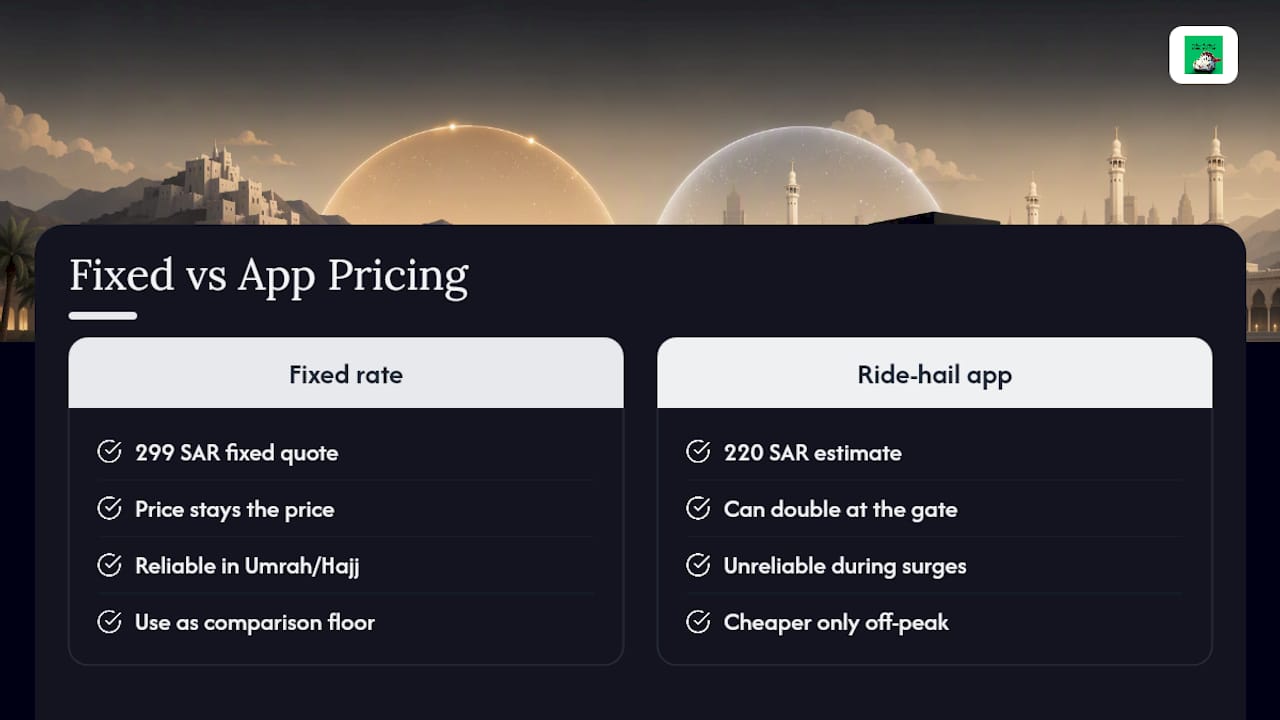Image resolution: width=1280 pixels, height=720 pixels.
Task: Click the Cheaper only off-peak text
Action: click(836, 622)
